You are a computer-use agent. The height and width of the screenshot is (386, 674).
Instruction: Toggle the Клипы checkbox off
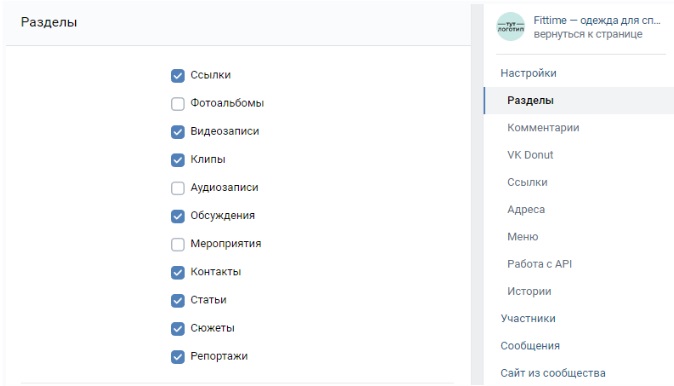(x=178, y=160)
